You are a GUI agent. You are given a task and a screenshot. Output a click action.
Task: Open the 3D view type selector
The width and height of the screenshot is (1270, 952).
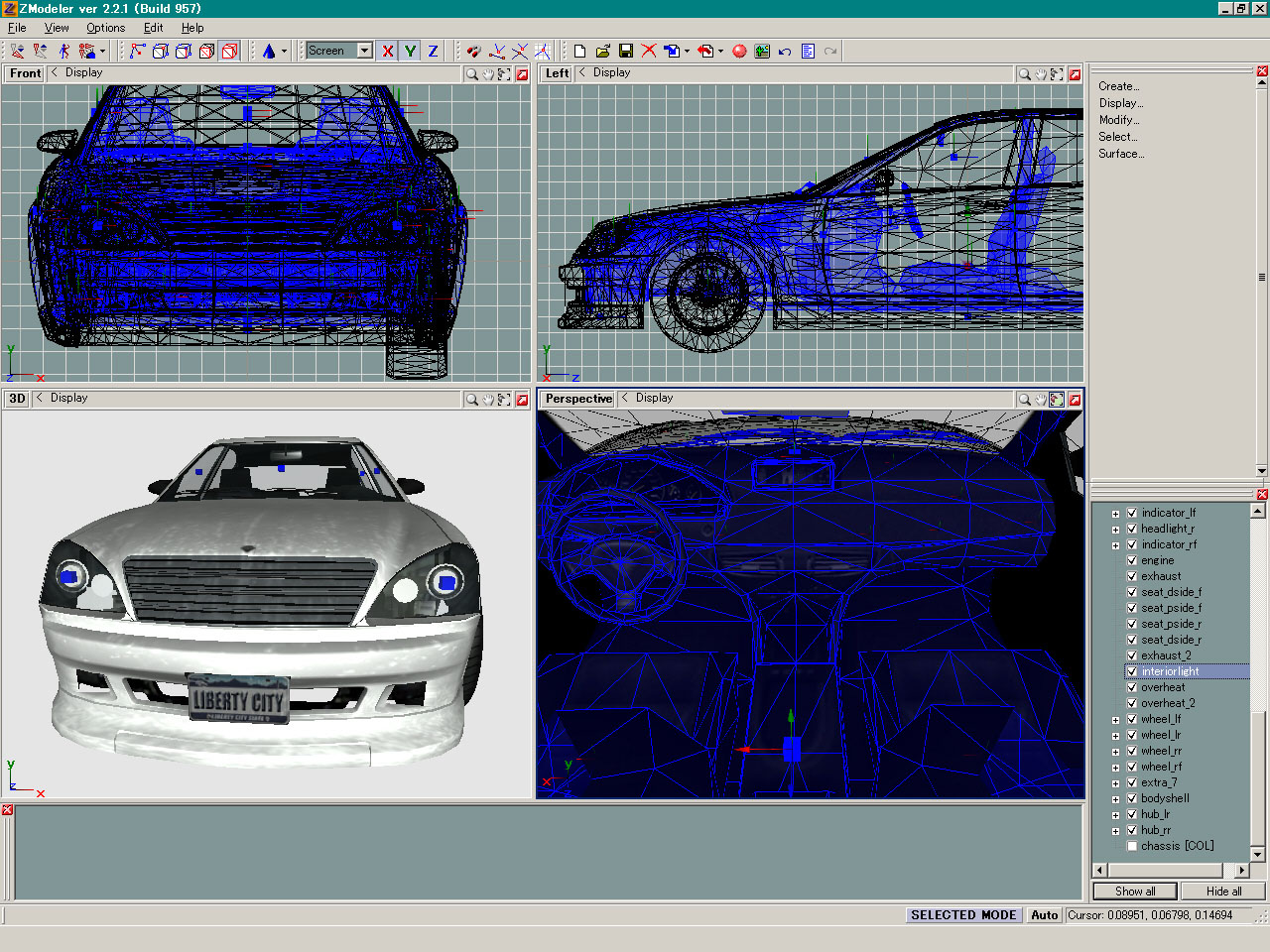tap(17, 399)
